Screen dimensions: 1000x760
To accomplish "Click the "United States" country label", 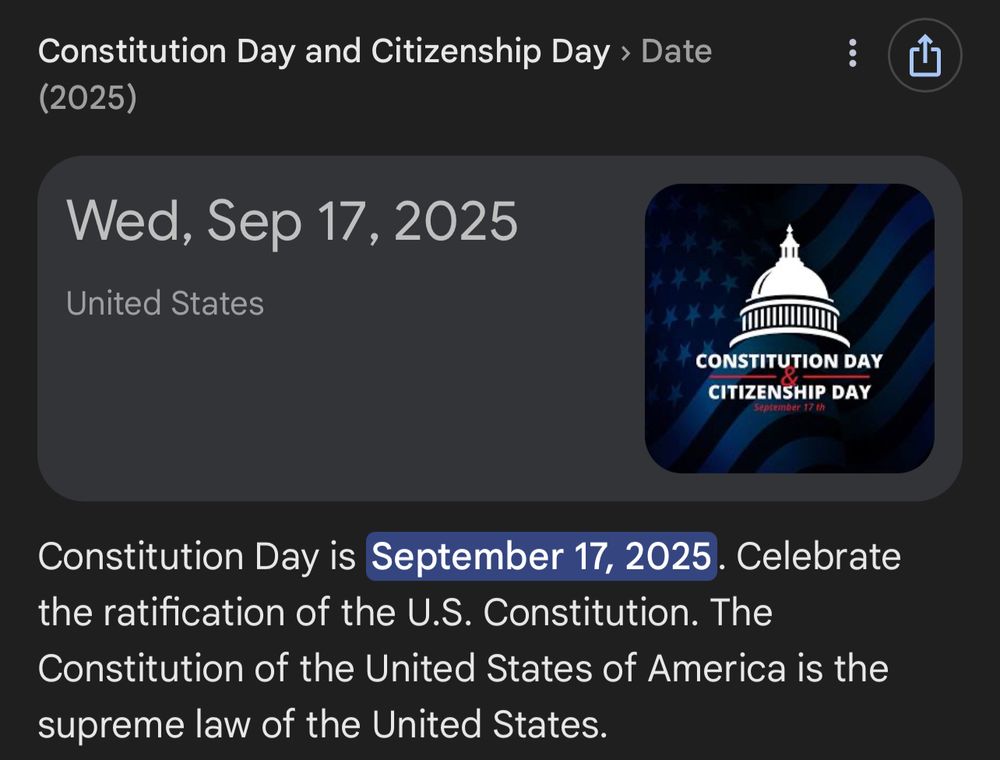I will [165, 303].
